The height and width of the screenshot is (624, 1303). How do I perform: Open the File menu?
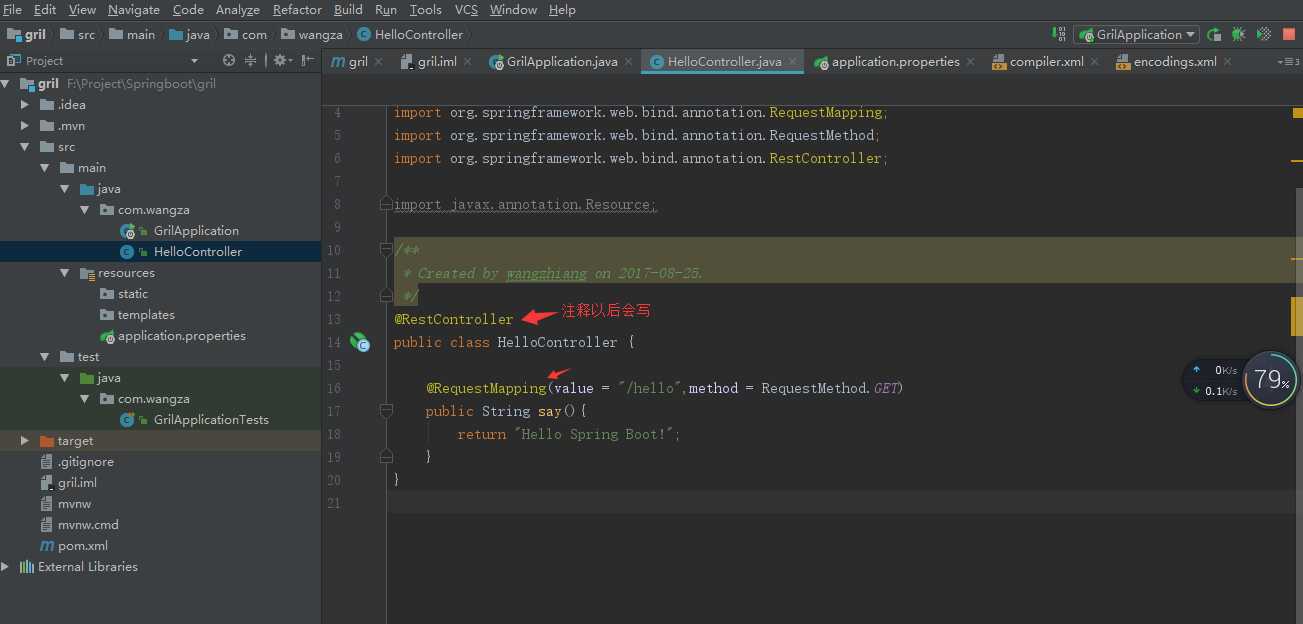[x=12, y=9]
